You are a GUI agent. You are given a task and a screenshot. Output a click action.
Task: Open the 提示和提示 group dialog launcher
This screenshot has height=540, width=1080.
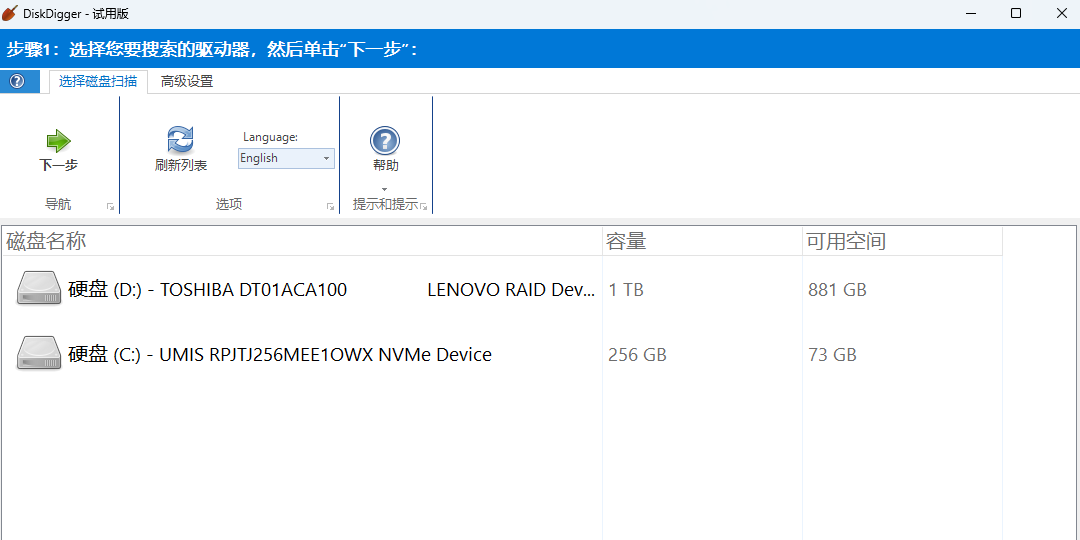point(424,207)
